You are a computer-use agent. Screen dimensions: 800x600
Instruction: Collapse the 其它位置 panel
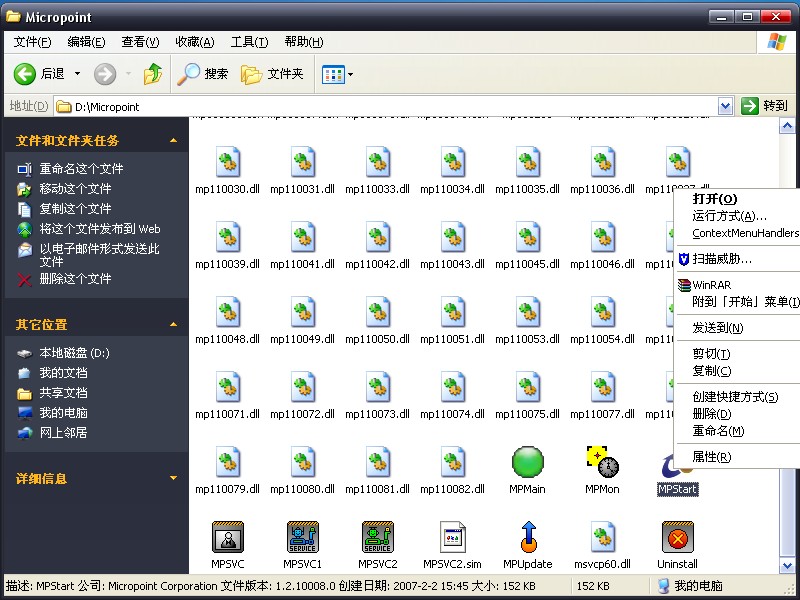(x=173, y=324)
